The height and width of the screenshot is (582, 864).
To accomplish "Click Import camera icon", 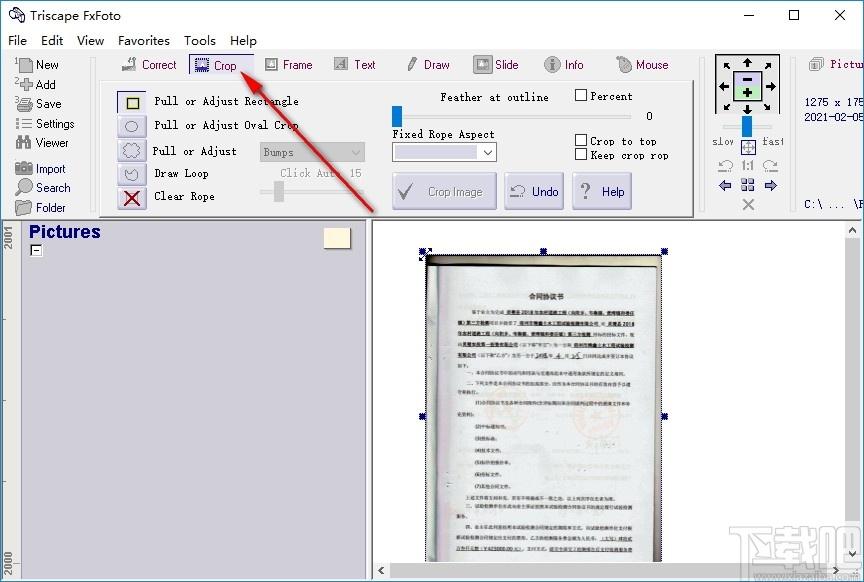I will tap(41, 169).
